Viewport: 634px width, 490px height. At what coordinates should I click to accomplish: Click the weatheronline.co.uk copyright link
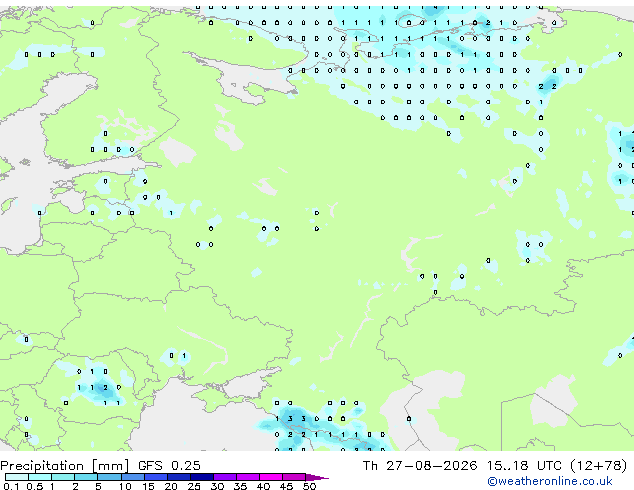[550, 482]
